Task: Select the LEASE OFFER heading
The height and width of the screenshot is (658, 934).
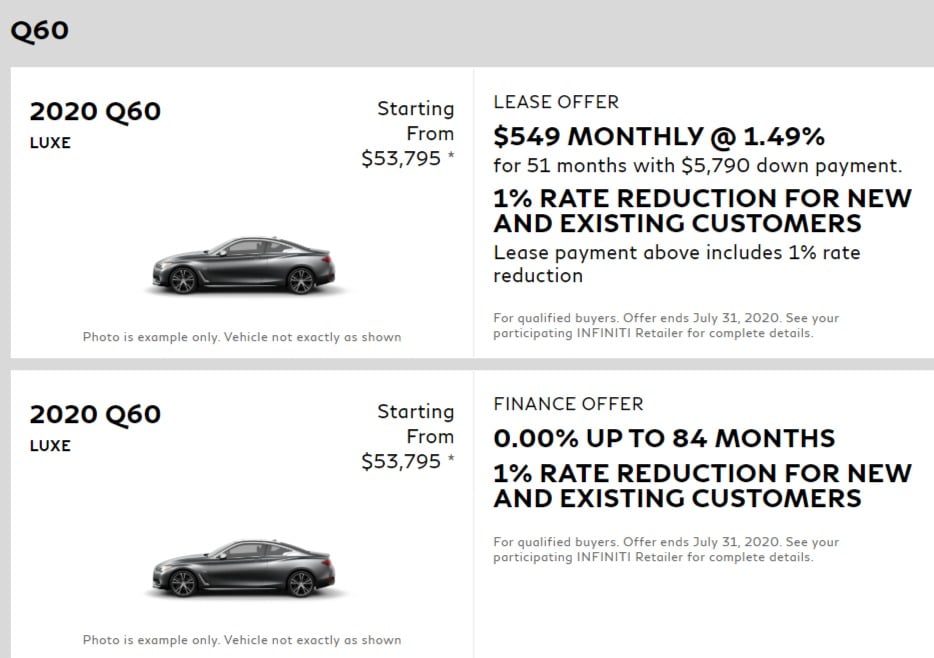Action: [x=556, y=102]
